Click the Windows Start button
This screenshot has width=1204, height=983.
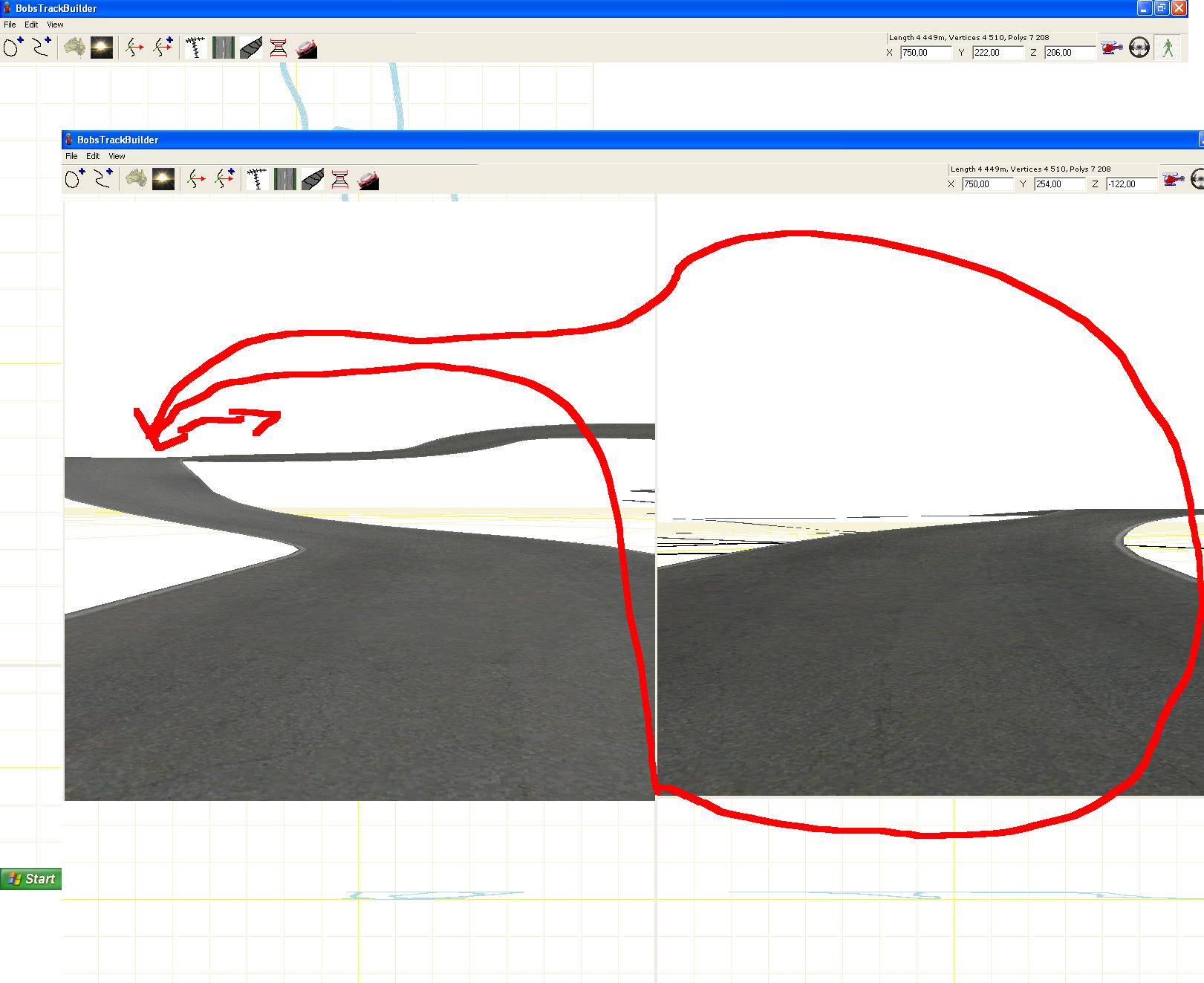[x=30, y=879]
